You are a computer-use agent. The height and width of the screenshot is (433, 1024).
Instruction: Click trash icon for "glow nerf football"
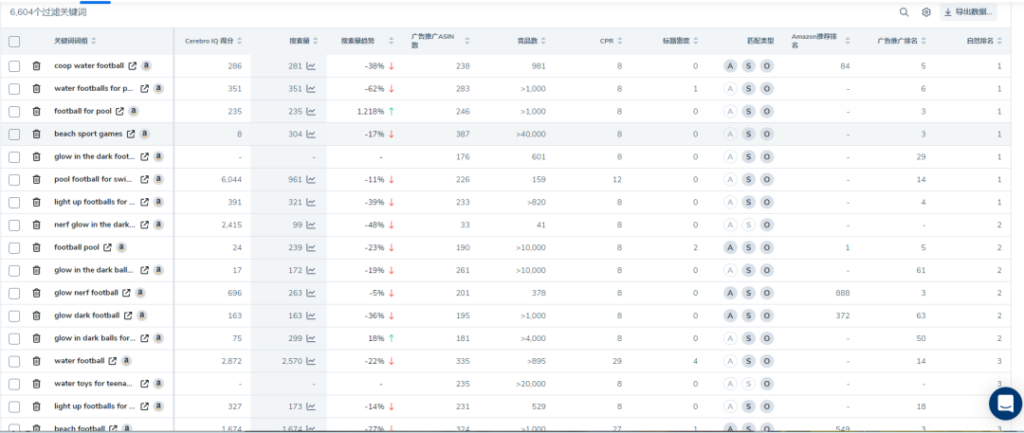[36, 293]
